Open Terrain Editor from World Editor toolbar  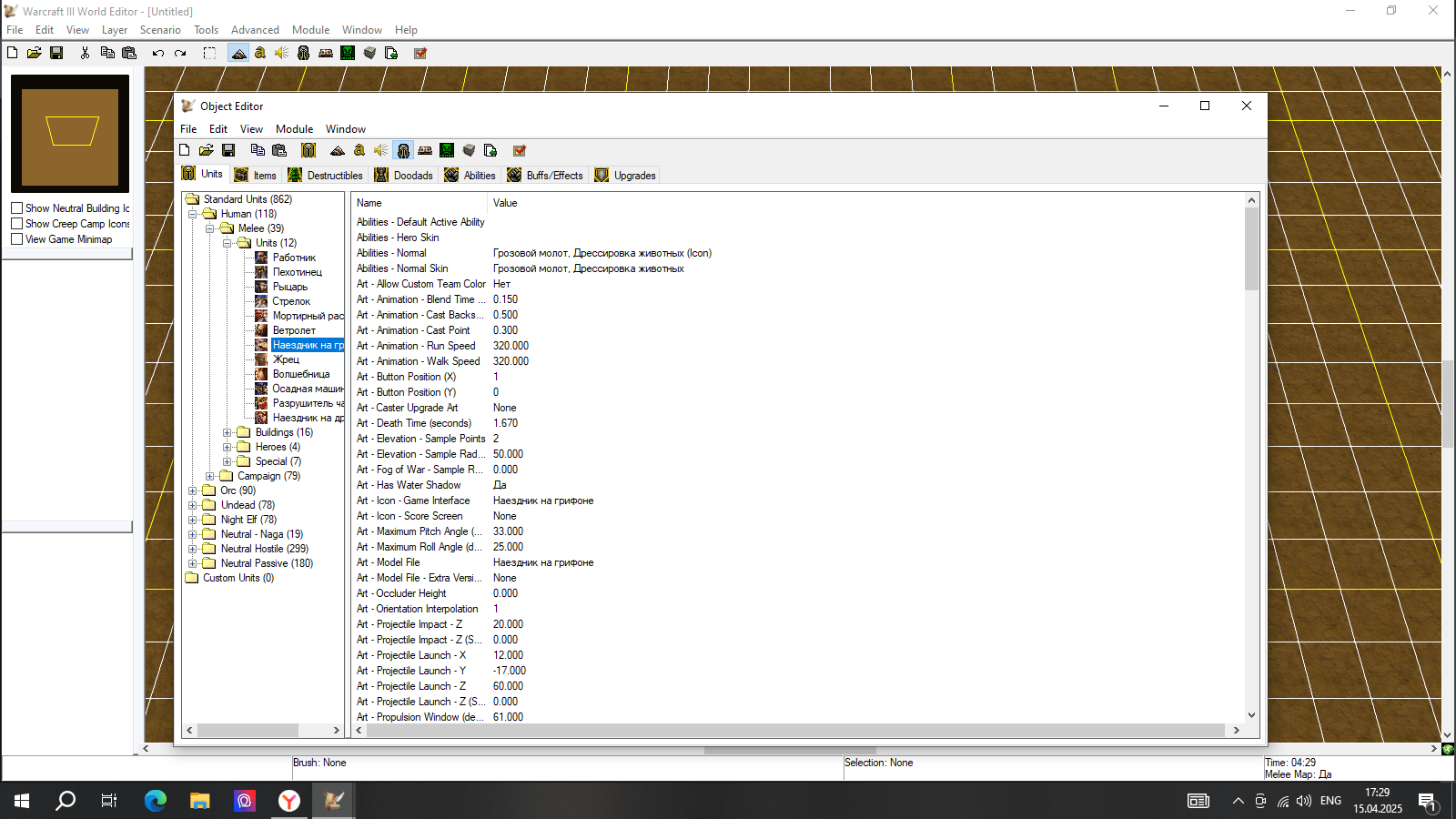(x=238, y=53)
